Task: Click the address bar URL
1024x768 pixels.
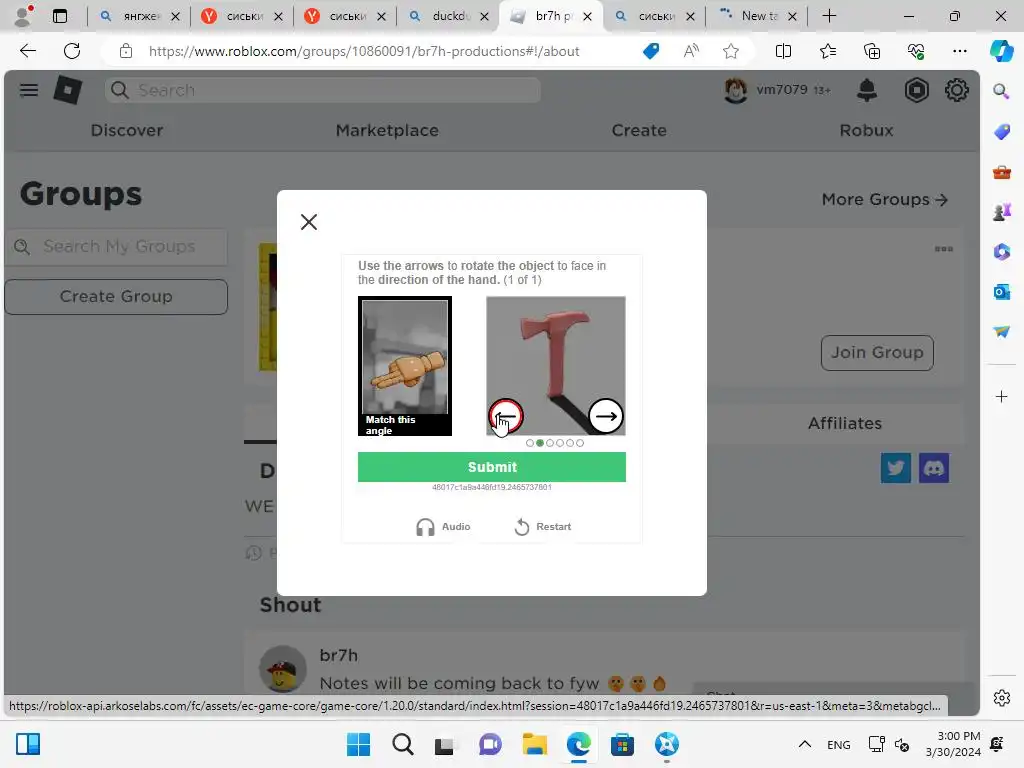Action: [x=364, y=51]
